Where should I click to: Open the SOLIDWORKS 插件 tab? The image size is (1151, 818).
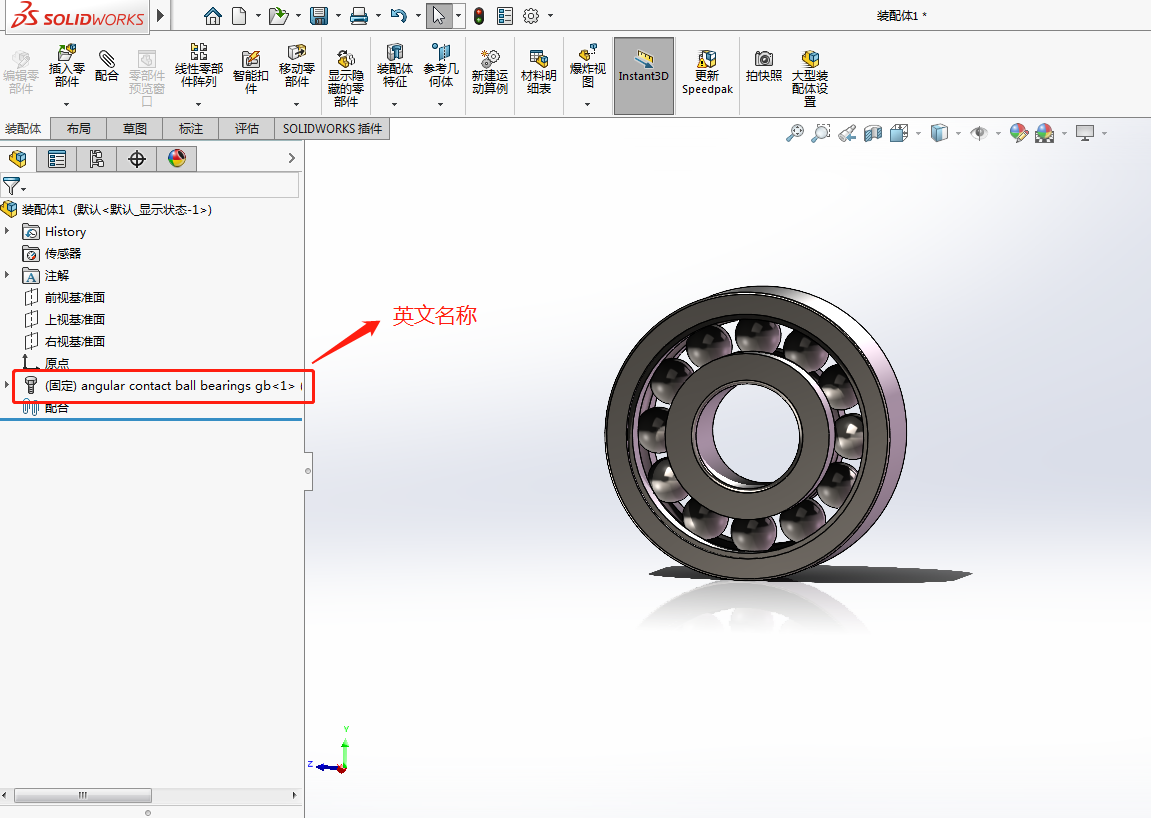[x=333, y=129]
